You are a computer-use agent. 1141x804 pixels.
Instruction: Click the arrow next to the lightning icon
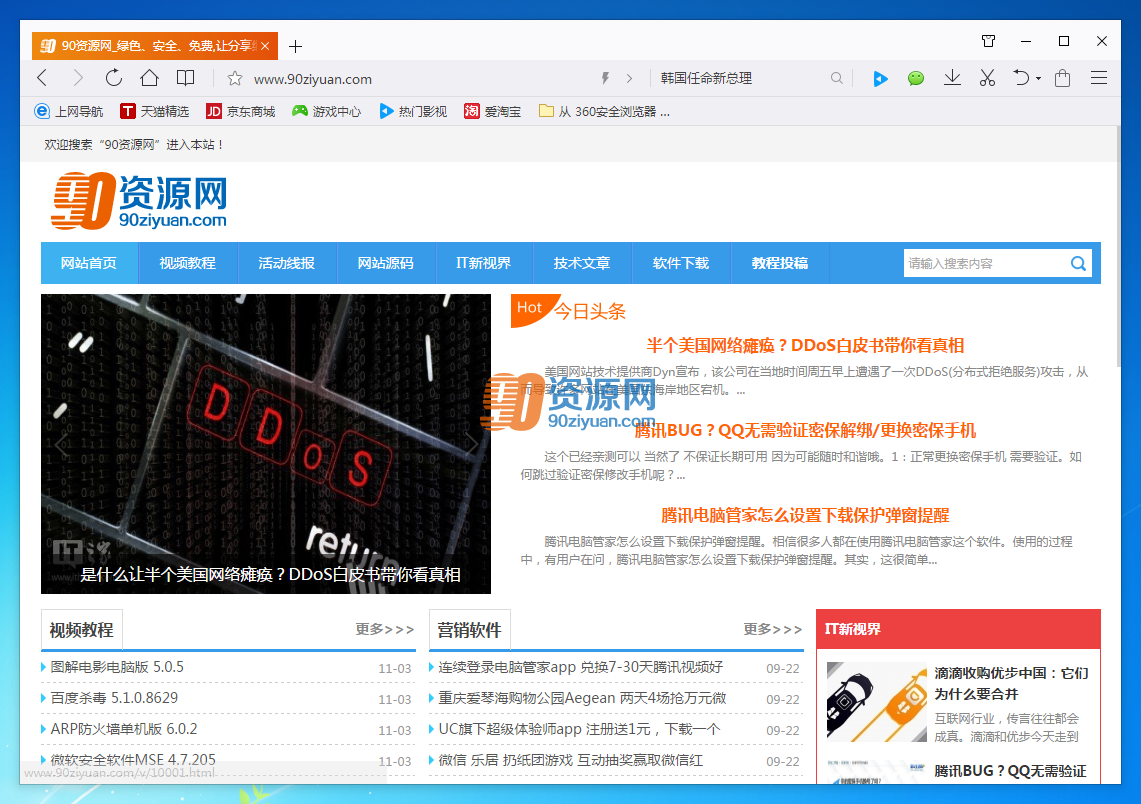point(629,79)
